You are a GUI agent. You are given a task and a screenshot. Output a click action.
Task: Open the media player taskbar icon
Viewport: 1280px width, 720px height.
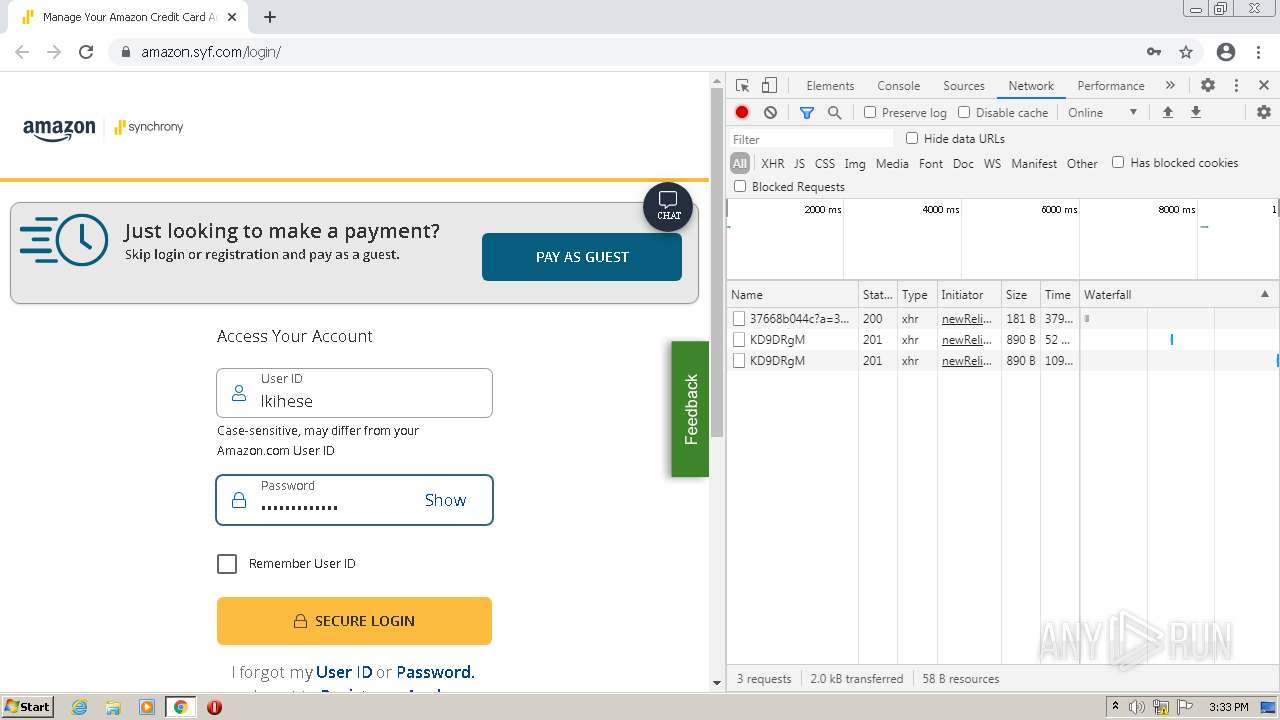147,707
